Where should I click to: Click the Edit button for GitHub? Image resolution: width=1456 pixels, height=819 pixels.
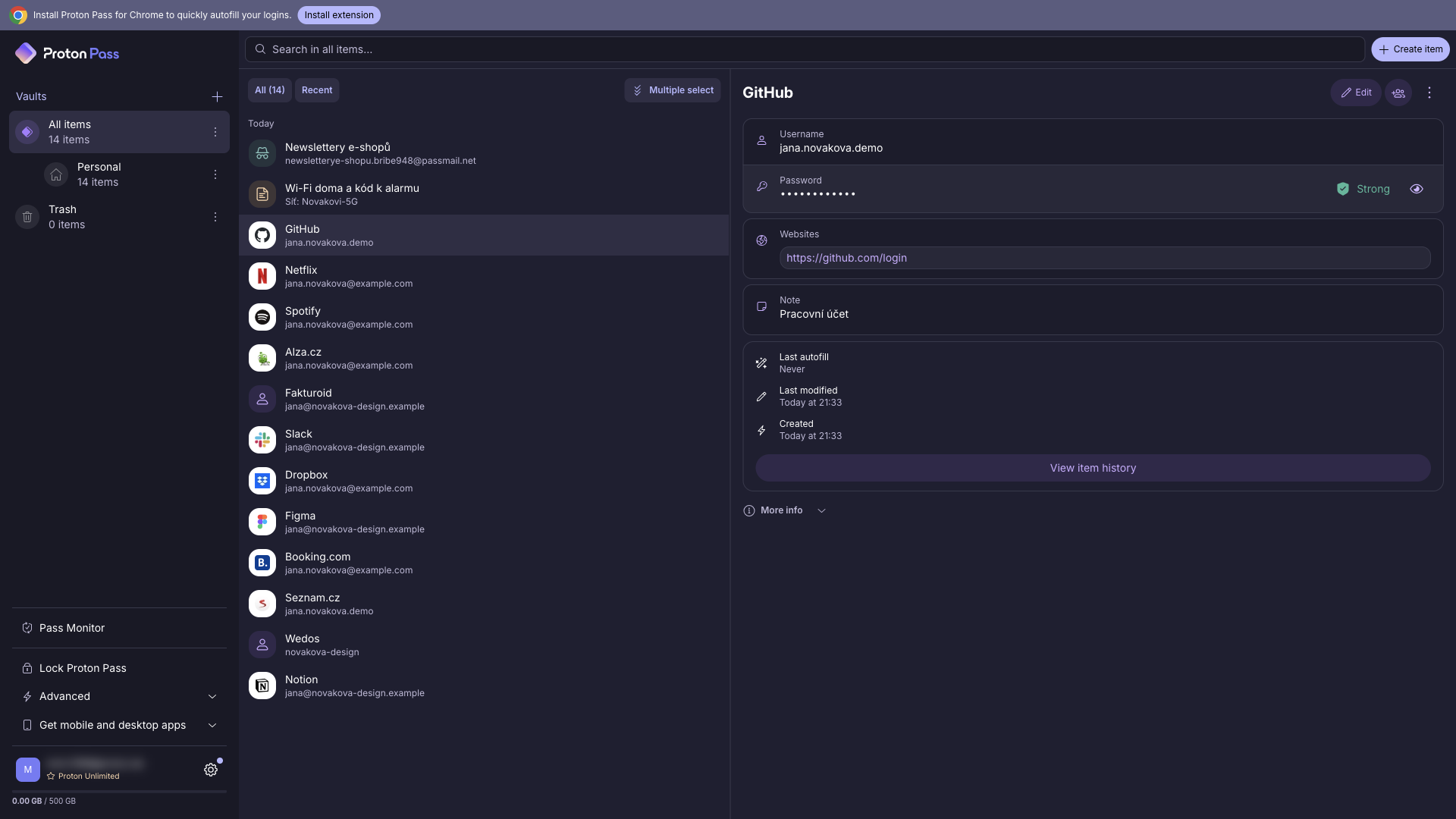[x=1356, y=93]
